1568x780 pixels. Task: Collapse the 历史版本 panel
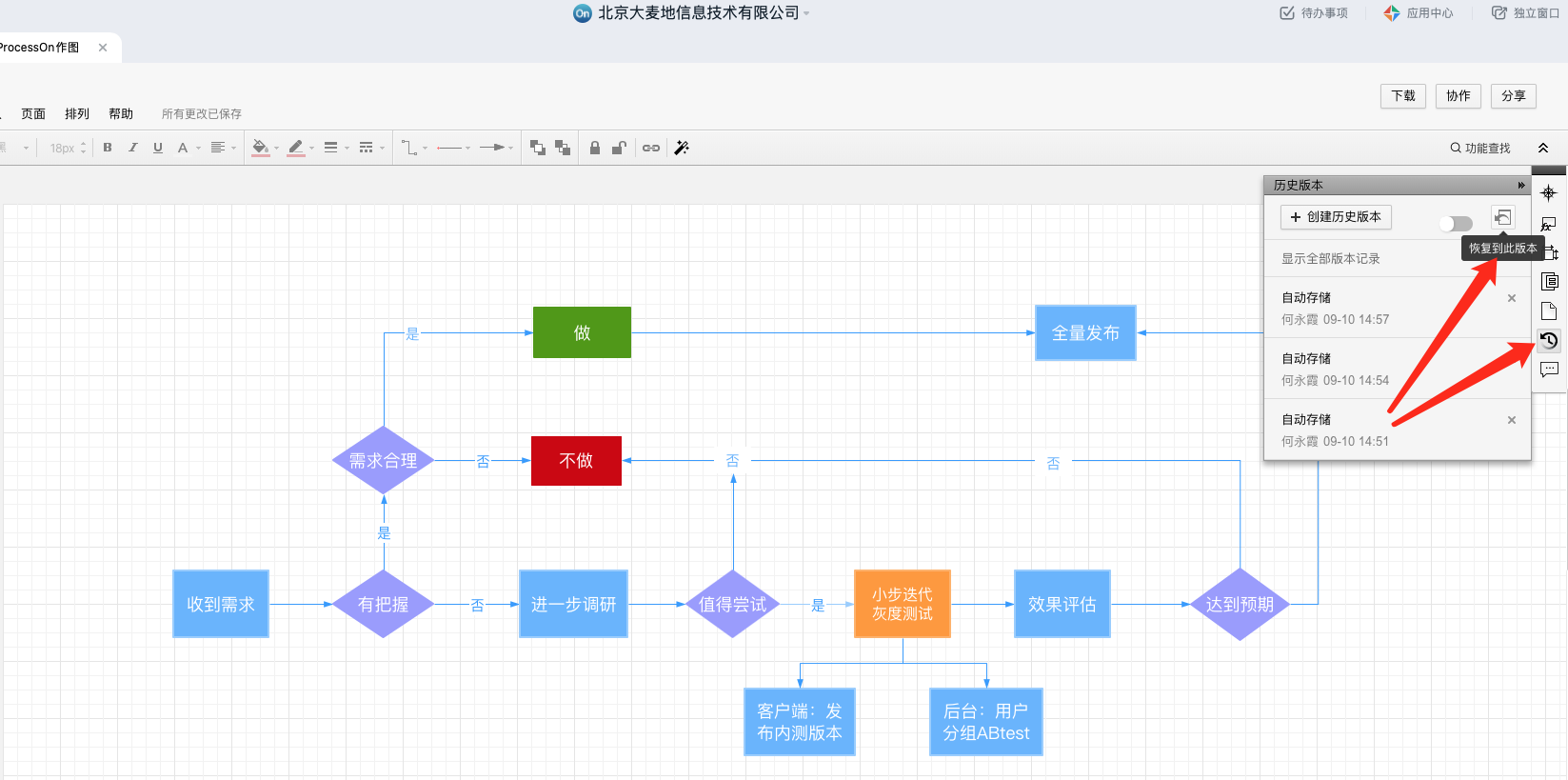pyautogui.click(x=1521, y=185)
